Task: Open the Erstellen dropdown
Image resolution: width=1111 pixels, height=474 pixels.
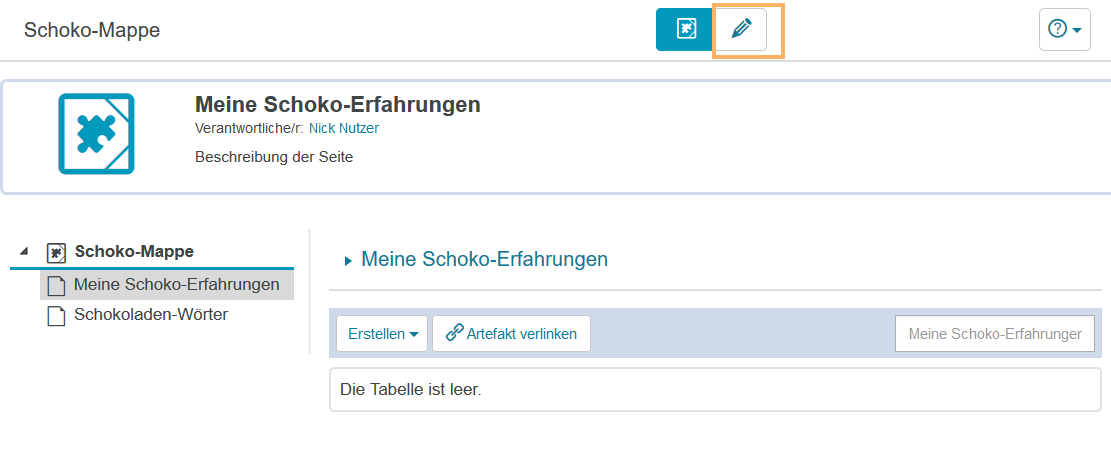Action: click(x=382, y=334)
